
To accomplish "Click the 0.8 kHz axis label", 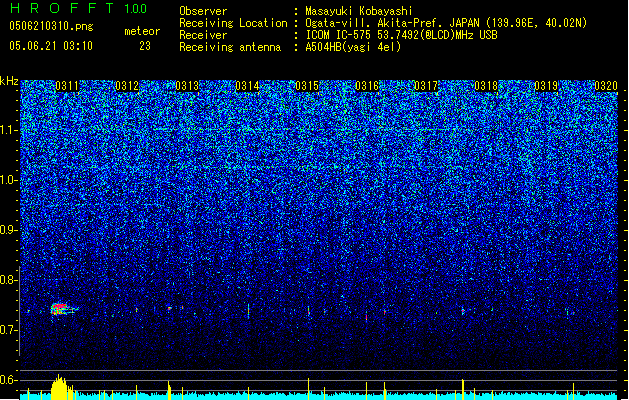I will [x=9, y=280].
